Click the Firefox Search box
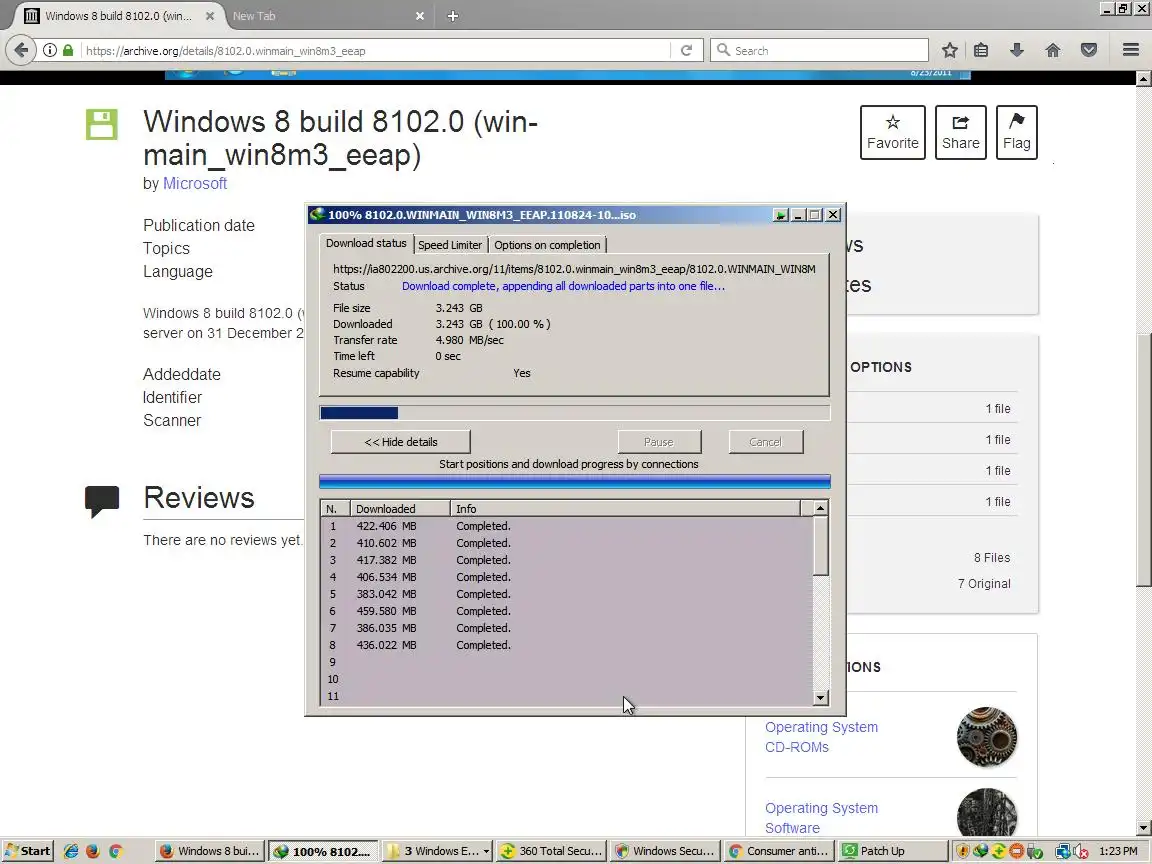This screenshot has height=864, width=1152. point(819,51)
